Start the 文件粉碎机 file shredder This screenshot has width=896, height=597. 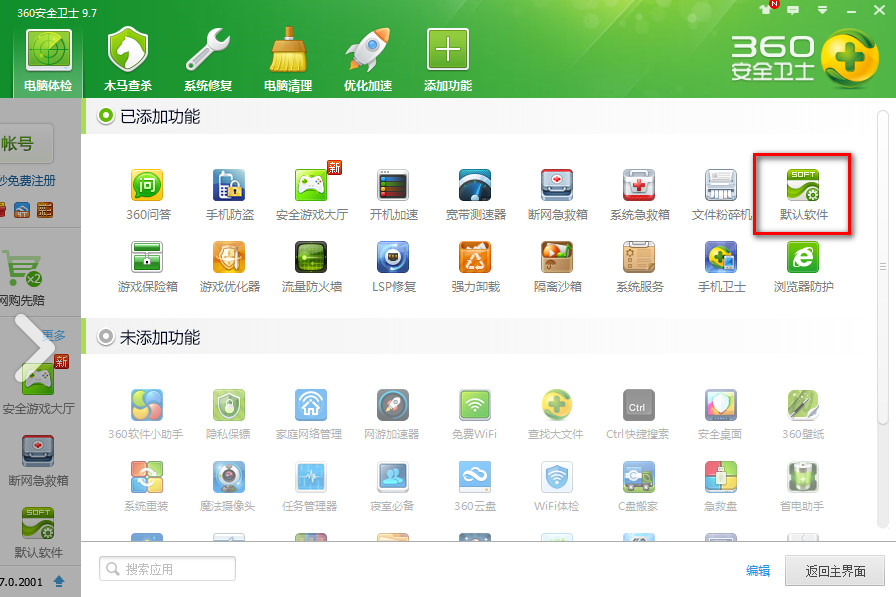[721, 190]
